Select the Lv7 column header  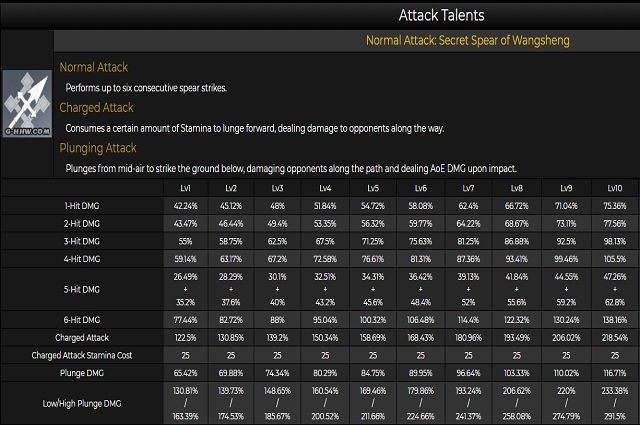468,188
